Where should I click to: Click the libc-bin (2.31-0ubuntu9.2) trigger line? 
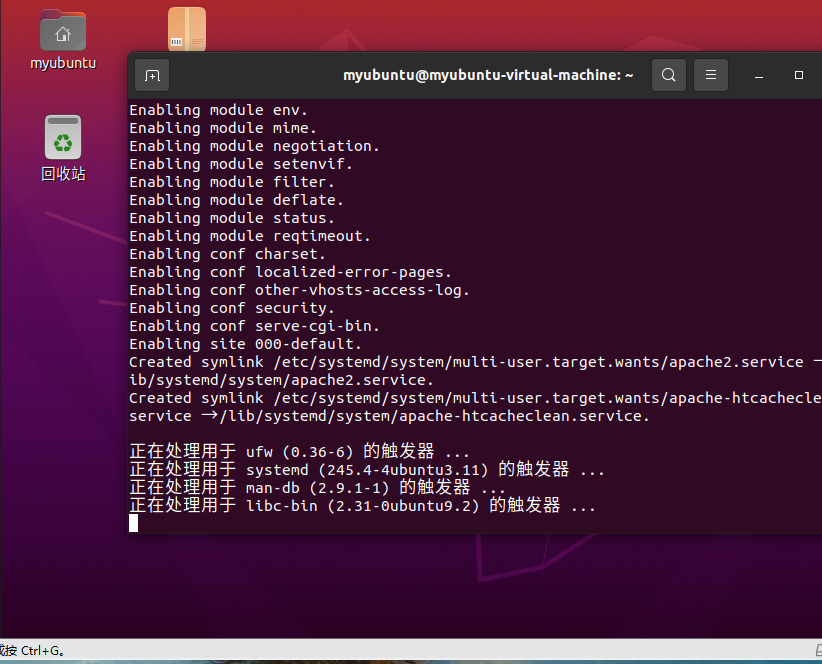point(363,505)
